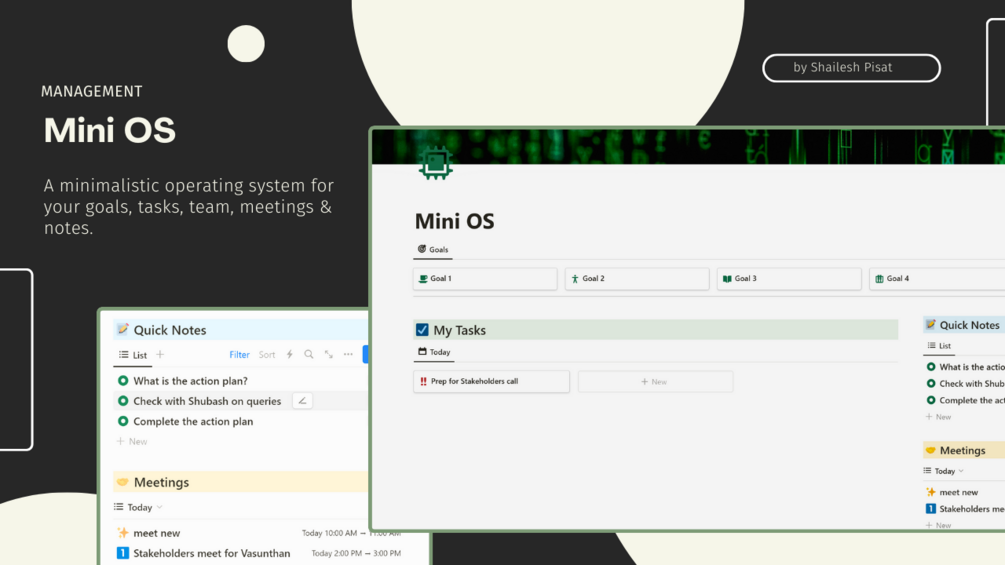
Task: Open note Check with Shubash on queries
Action: 207,401
